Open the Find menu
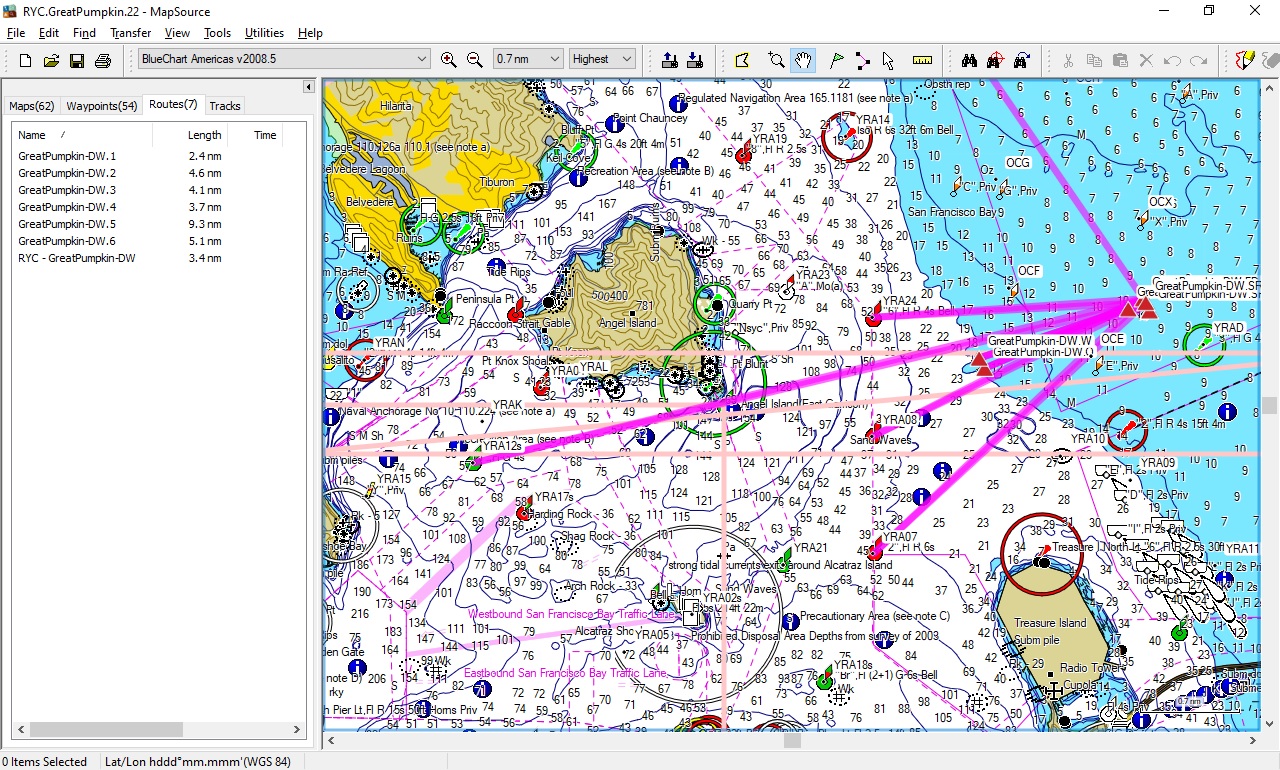1280x770 pixels. click(x=84, y=33)
